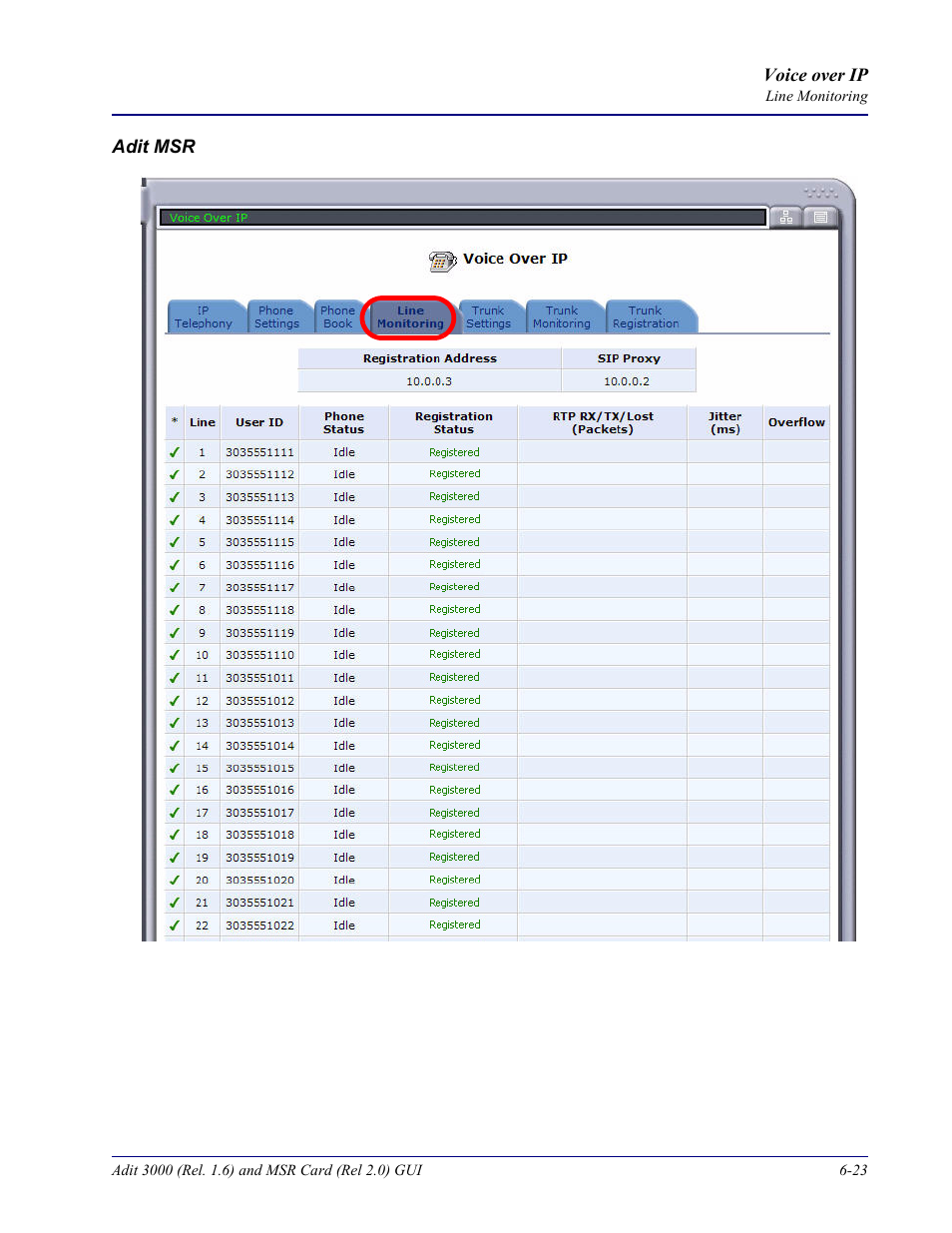
Task: Click the checkmark icon for line 15
Action: [x=175, y=768]
